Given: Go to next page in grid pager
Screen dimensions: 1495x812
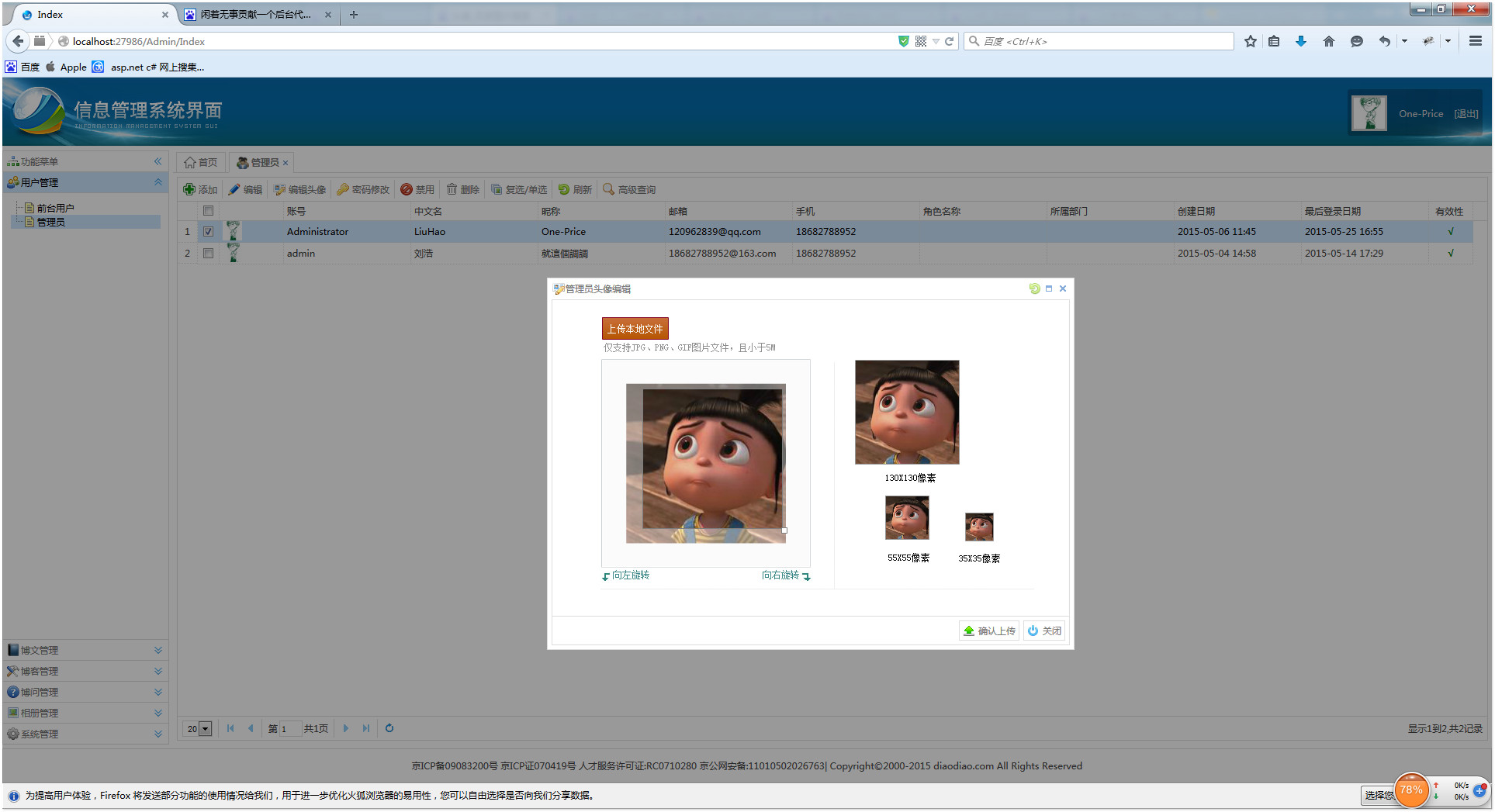Looking at the screenshot, I should pyautogui.click(x=346, y=728).
